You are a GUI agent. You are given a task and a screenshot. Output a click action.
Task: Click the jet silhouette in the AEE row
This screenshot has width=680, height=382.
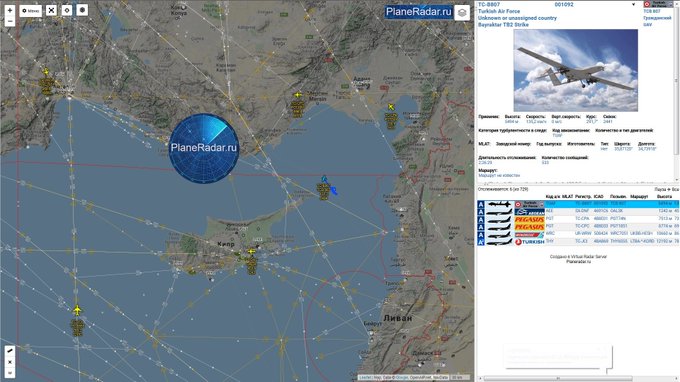point(499,212)
